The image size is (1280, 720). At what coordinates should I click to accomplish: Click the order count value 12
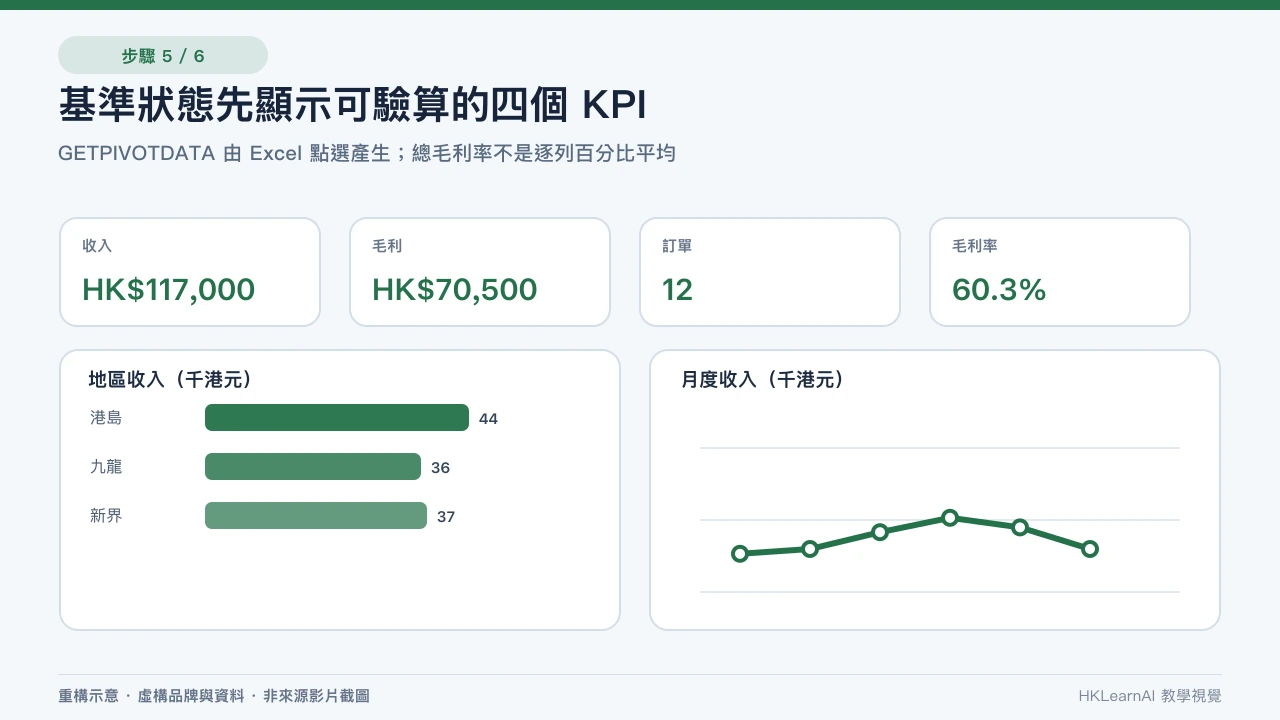tap(677, 290)
